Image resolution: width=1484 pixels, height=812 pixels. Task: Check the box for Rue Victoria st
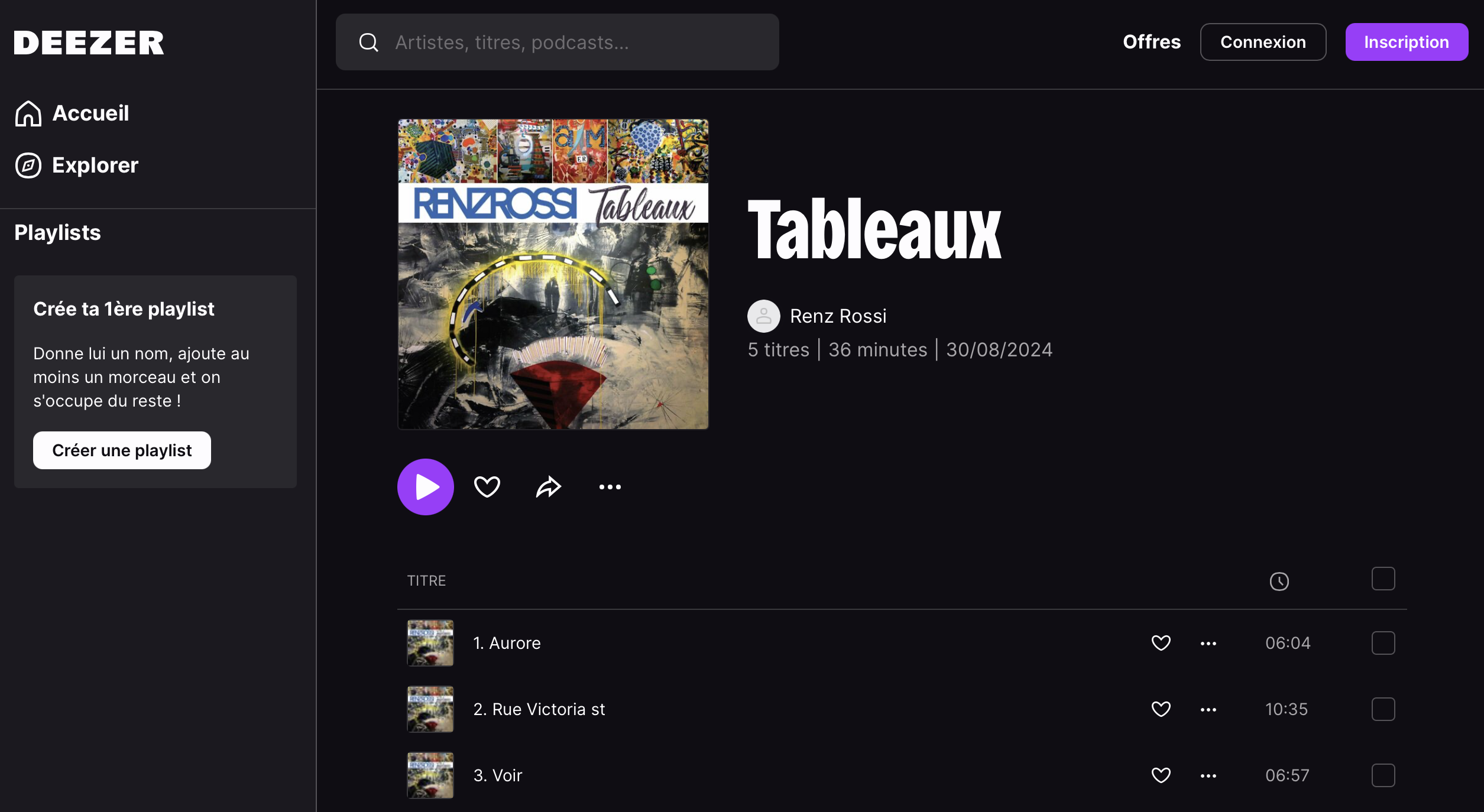1383,709
